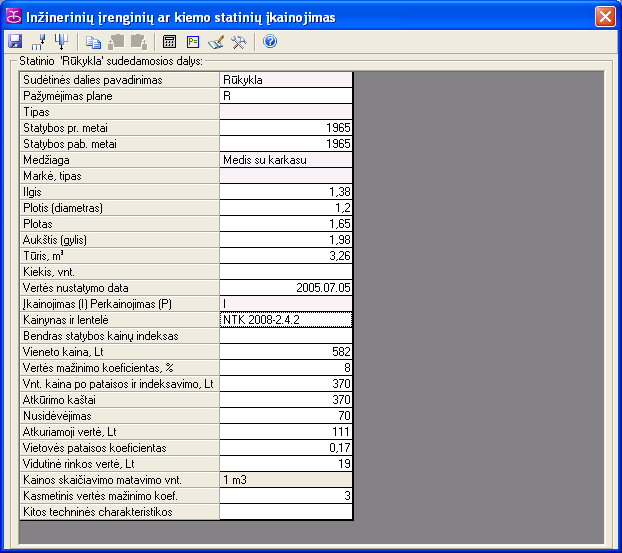Click the 'Rūkykla' name value cell
Image resolution: width=622 pixels, height=553 pixels.
click(x=286, y=80)
